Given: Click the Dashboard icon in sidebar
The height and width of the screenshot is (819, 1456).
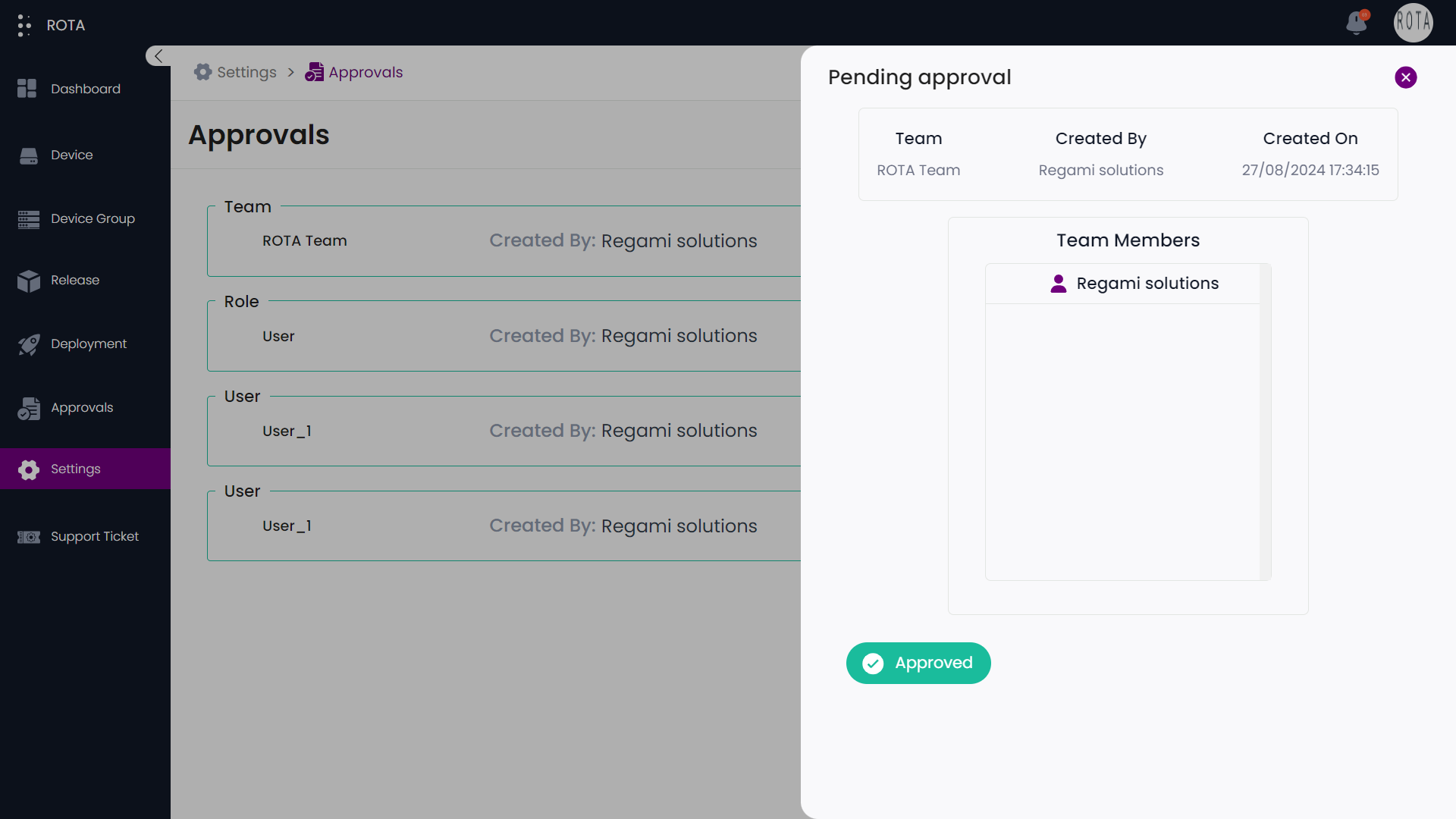Looking at the screenshot, I should [x=28, y=89].
